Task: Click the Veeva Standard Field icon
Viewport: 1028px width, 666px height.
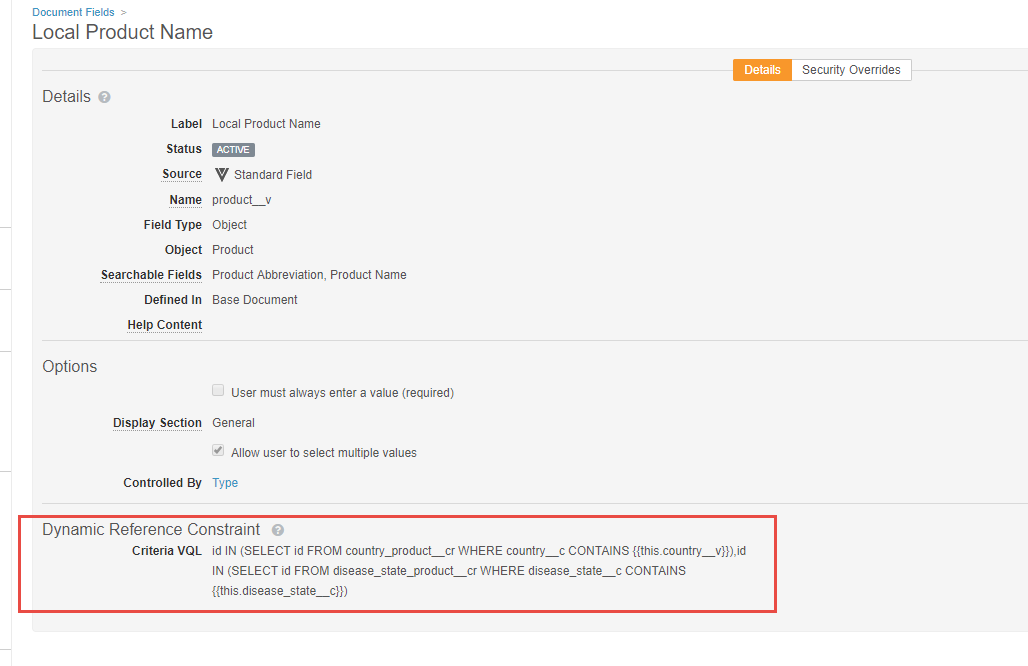Action: pos(221,174)
